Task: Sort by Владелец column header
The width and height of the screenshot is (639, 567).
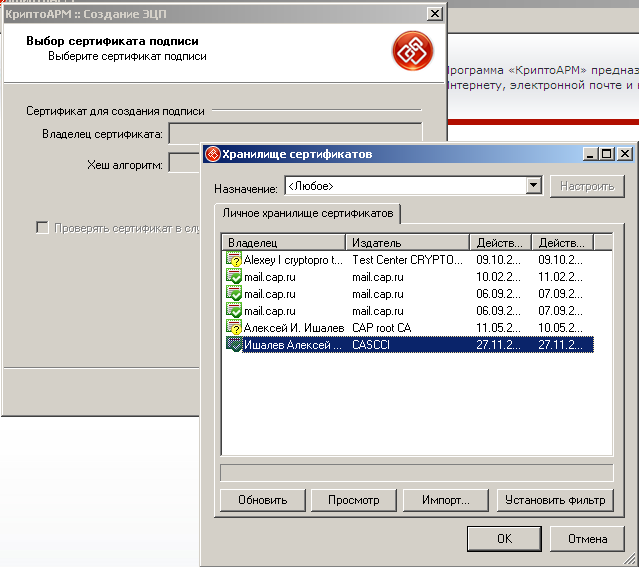Action: coord(284,243)
